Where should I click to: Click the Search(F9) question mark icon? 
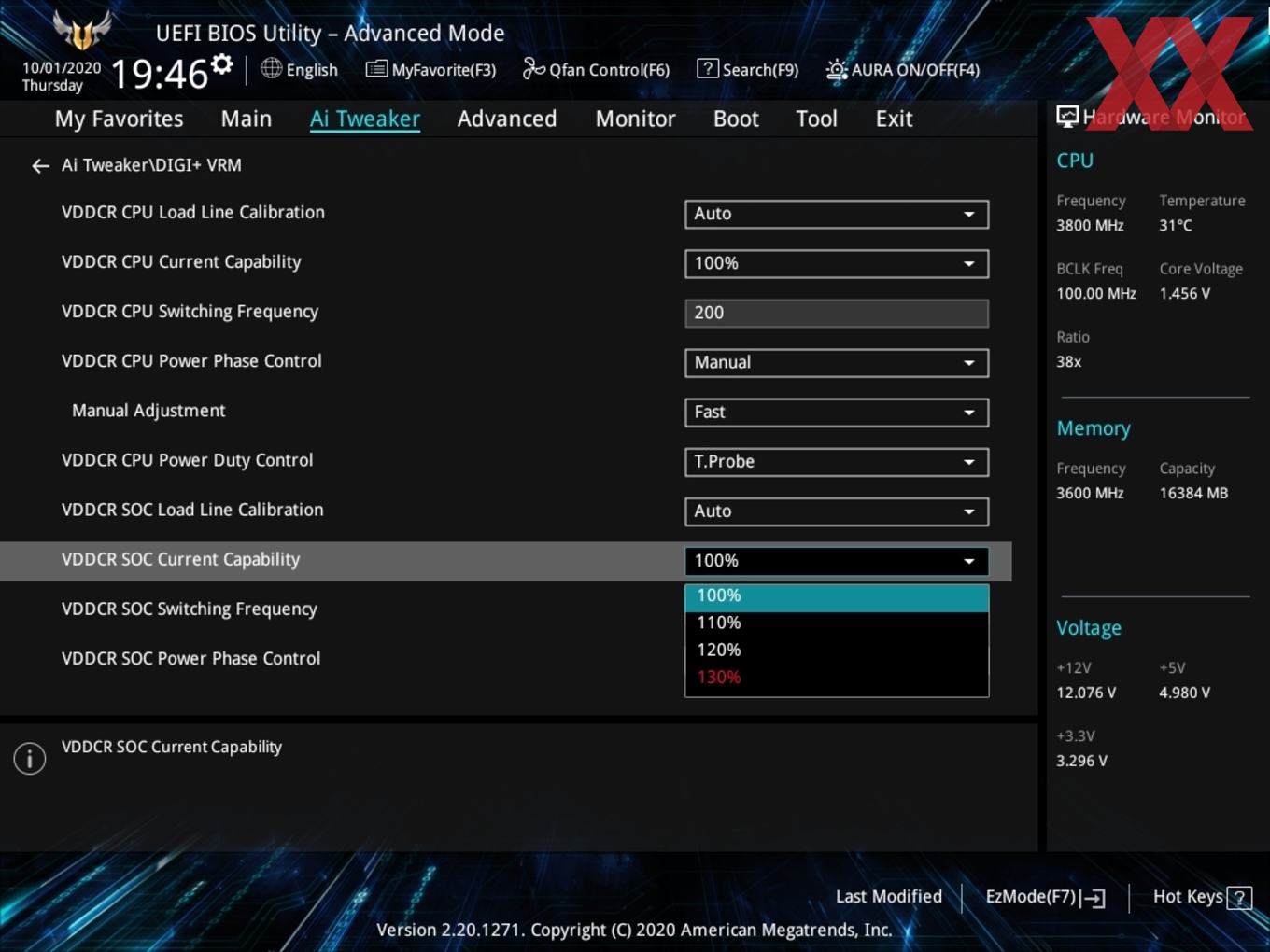click(x=708, y=68)
